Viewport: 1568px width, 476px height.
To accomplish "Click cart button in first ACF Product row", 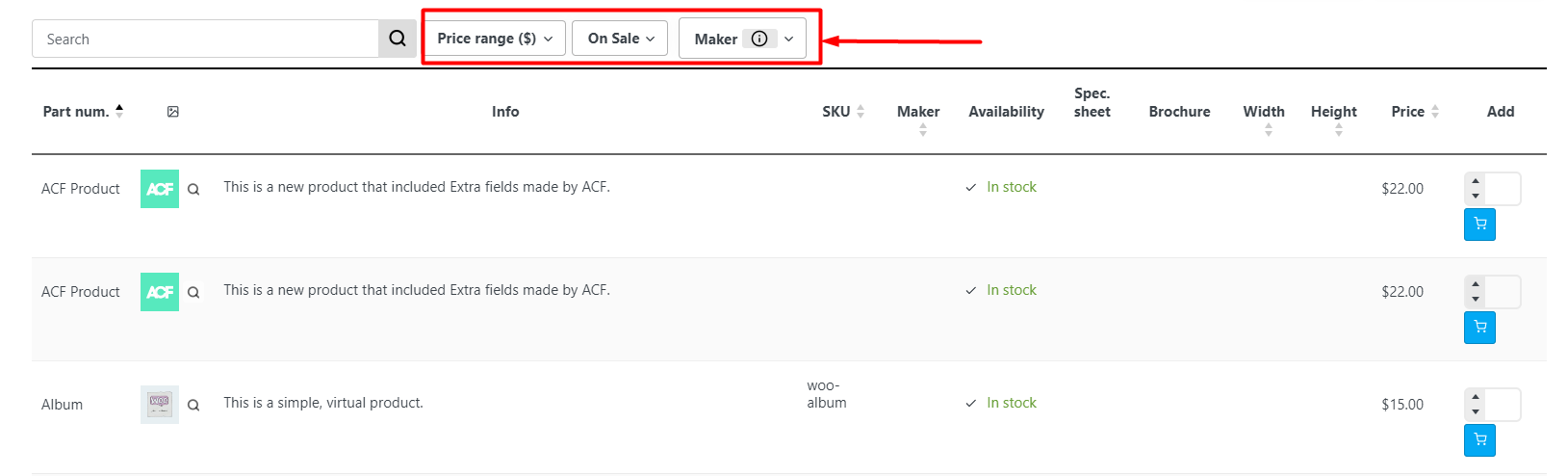I will 1479,225.
